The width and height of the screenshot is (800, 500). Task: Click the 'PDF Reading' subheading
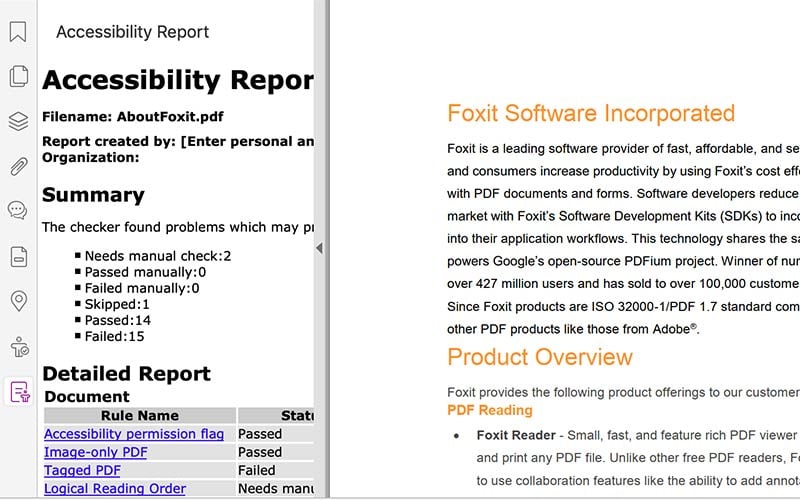coord(490,410)
